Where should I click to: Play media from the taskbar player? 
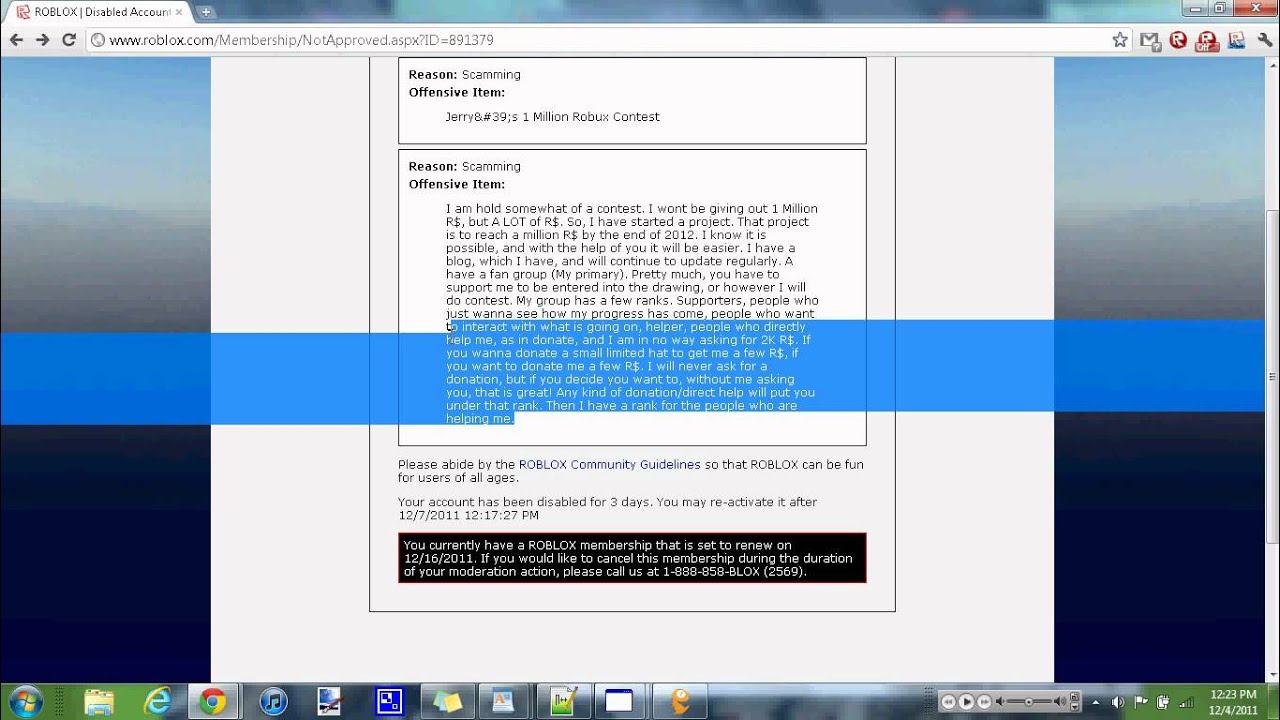pos(966,702)
